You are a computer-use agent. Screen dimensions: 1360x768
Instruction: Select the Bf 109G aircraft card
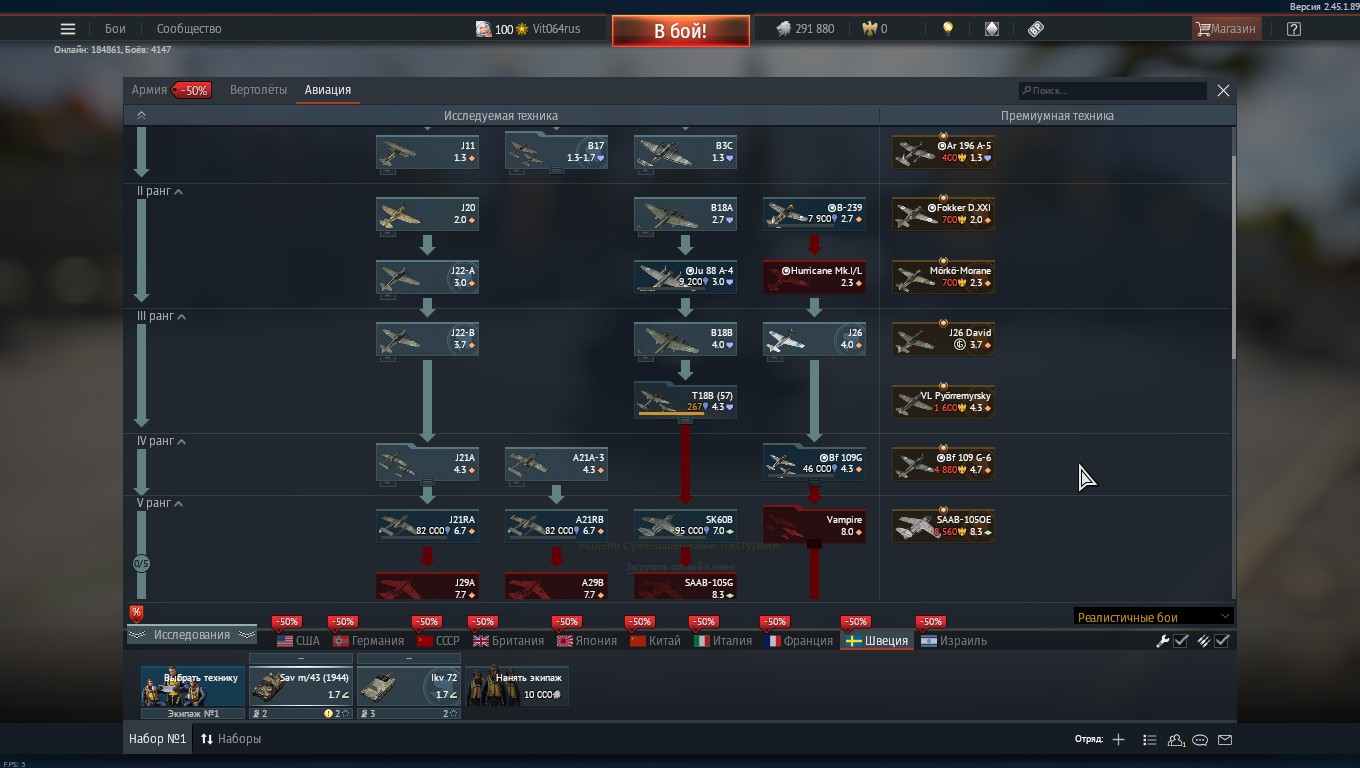tap(814, 463)
